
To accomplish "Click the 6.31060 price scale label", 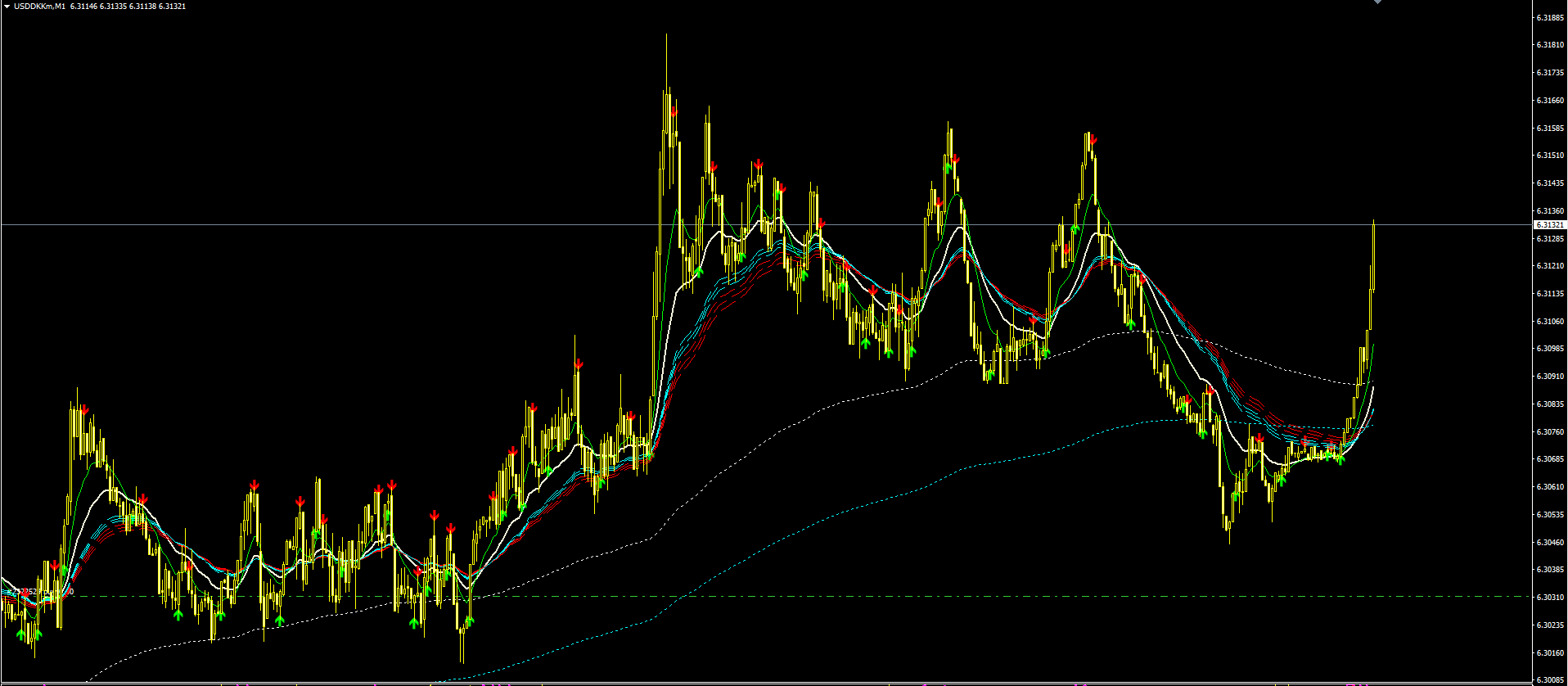I will click(x=1550, y=322).
